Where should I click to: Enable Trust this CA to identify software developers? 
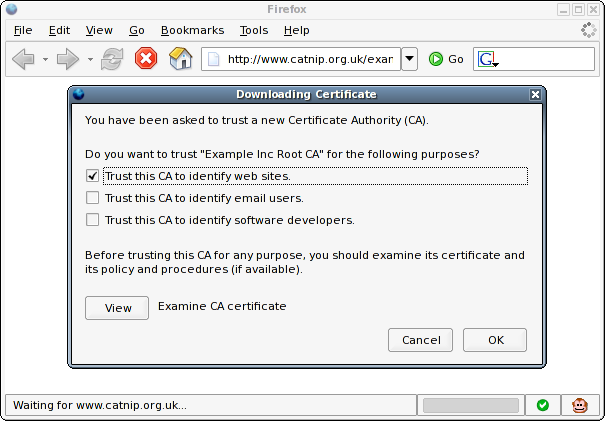[92, 220]
